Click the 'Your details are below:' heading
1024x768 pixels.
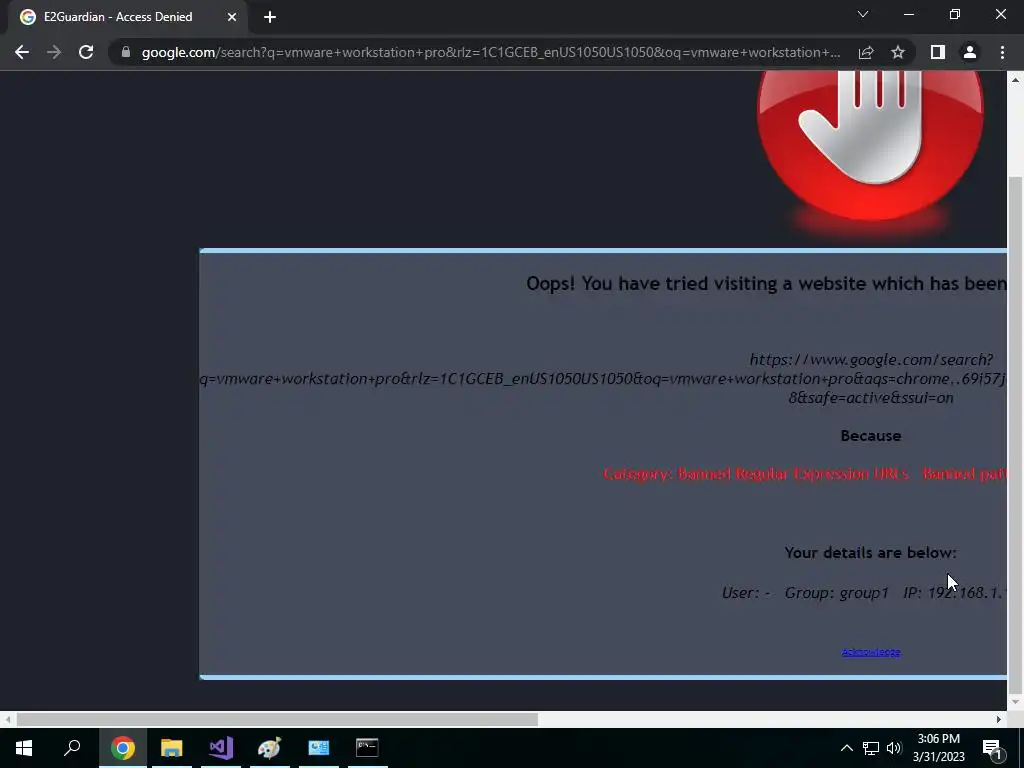pyautogui.click(x=871, y=552)
